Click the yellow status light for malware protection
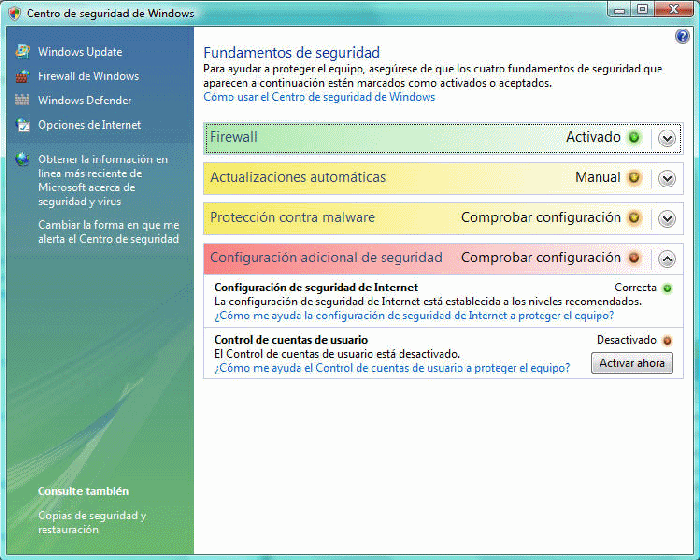Viewport: 700px width, 560px height. coord(634,217)
